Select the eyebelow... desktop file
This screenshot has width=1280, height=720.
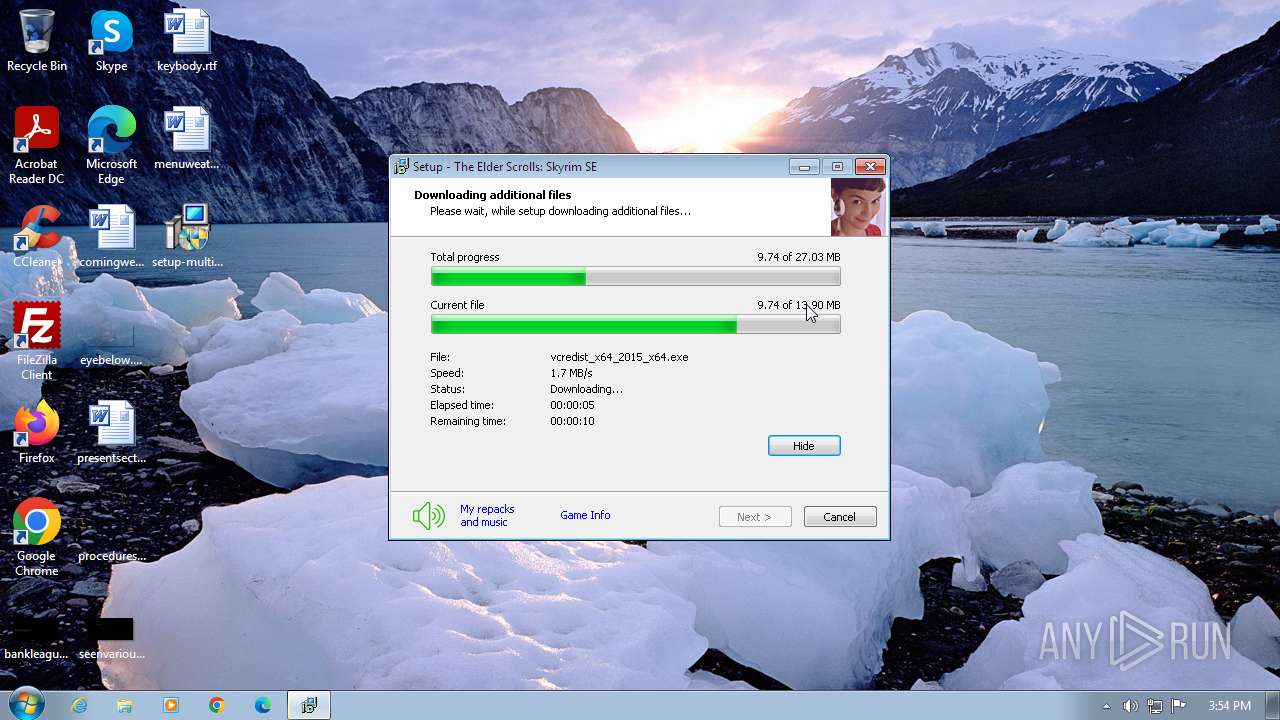pyautogui.click(x=111, y=342)
